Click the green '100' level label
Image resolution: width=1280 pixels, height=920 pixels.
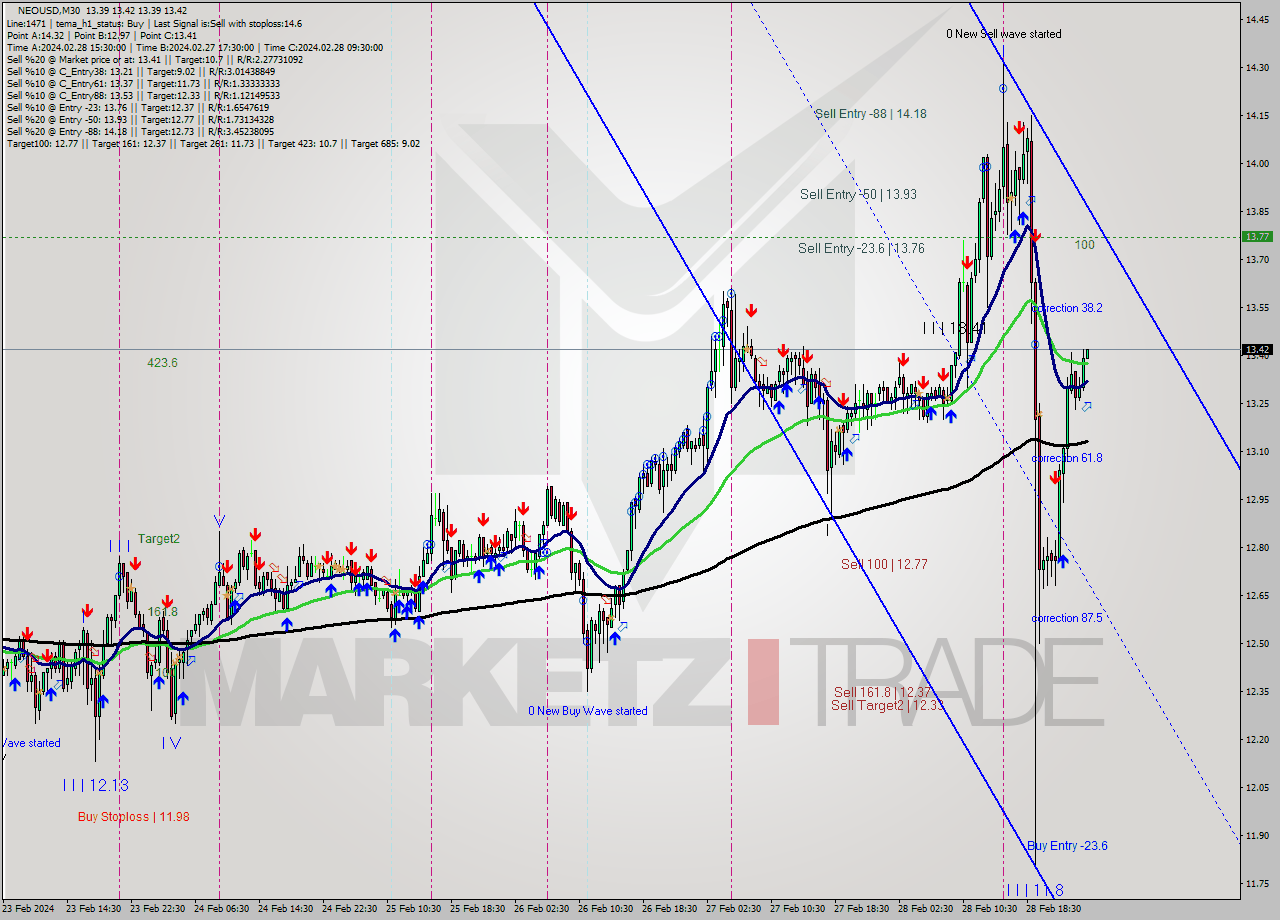(1085, 245)
